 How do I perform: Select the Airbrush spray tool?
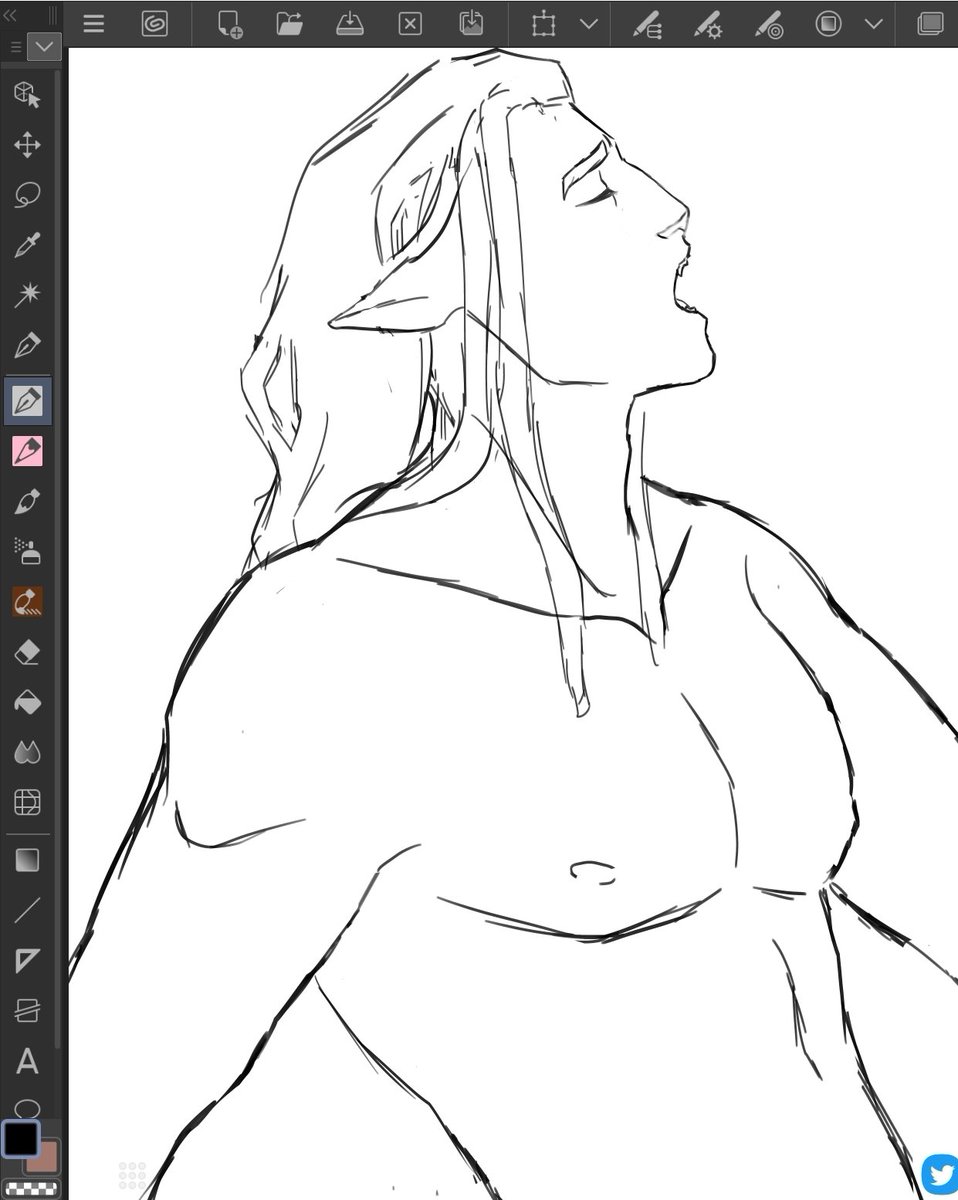tap(27, 551)
